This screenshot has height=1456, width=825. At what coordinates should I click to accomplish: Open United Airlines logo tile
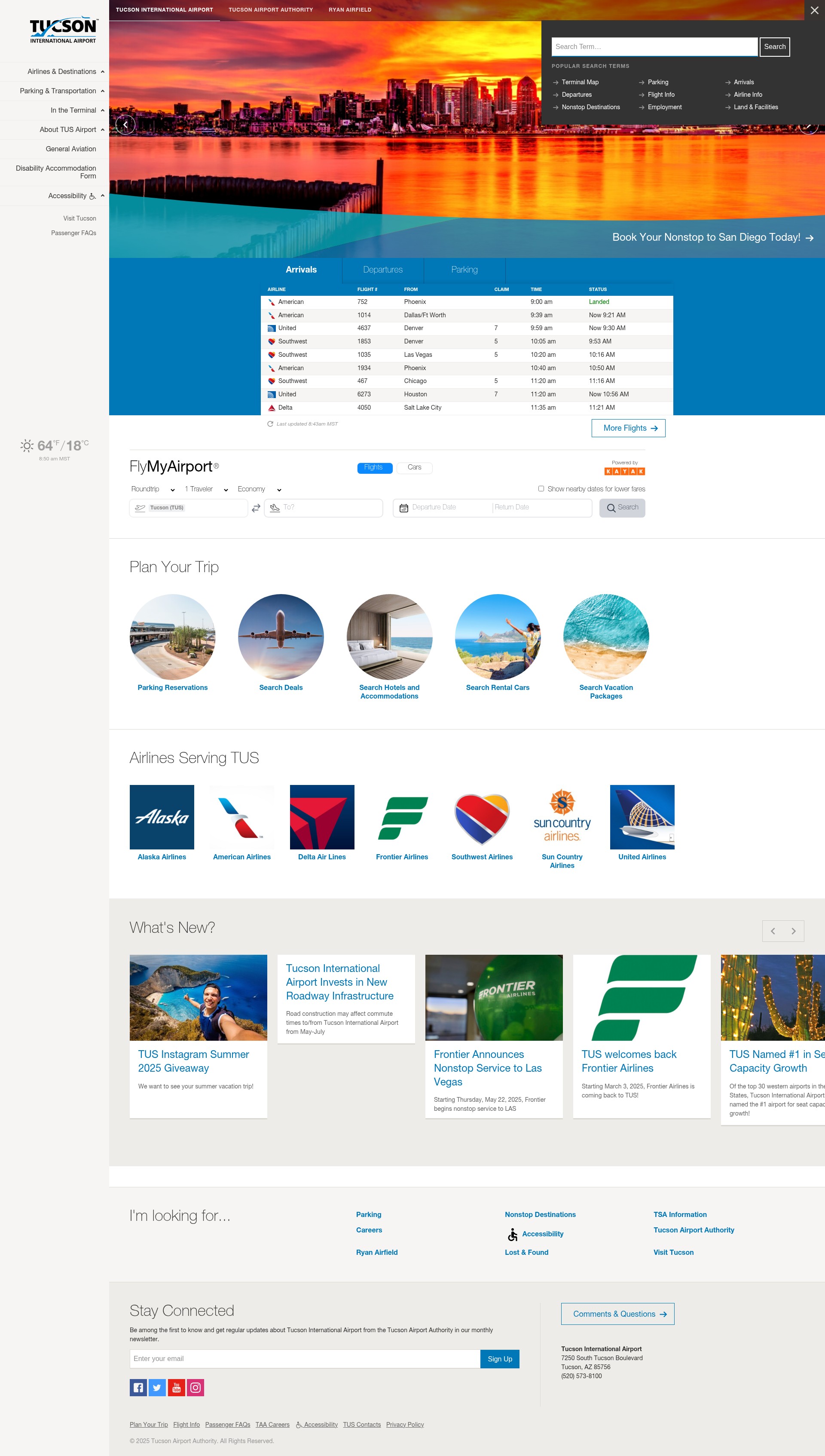pos(642,817)
